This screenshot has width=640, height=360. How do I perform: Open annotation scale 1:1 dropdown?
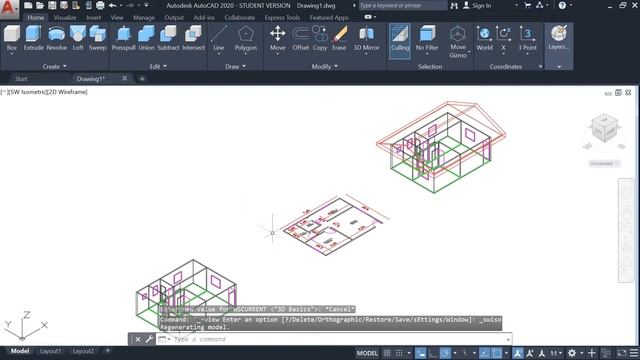(556, 353)
